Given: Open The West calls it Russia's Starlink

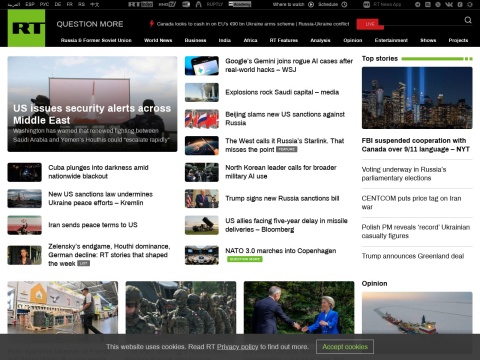Looking at the screenshot, I should (x=285, y=145).
